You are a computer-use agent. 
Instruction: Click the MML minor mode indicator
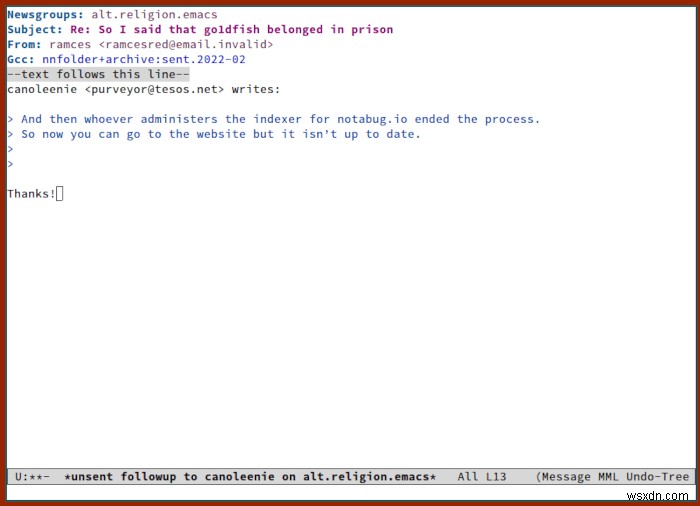point(608,477)
